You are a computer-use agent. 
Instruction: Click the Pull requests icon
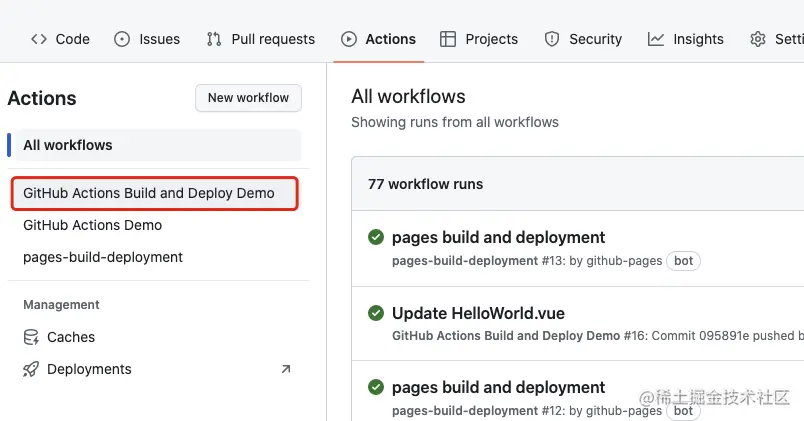click(x=214, y=39)
